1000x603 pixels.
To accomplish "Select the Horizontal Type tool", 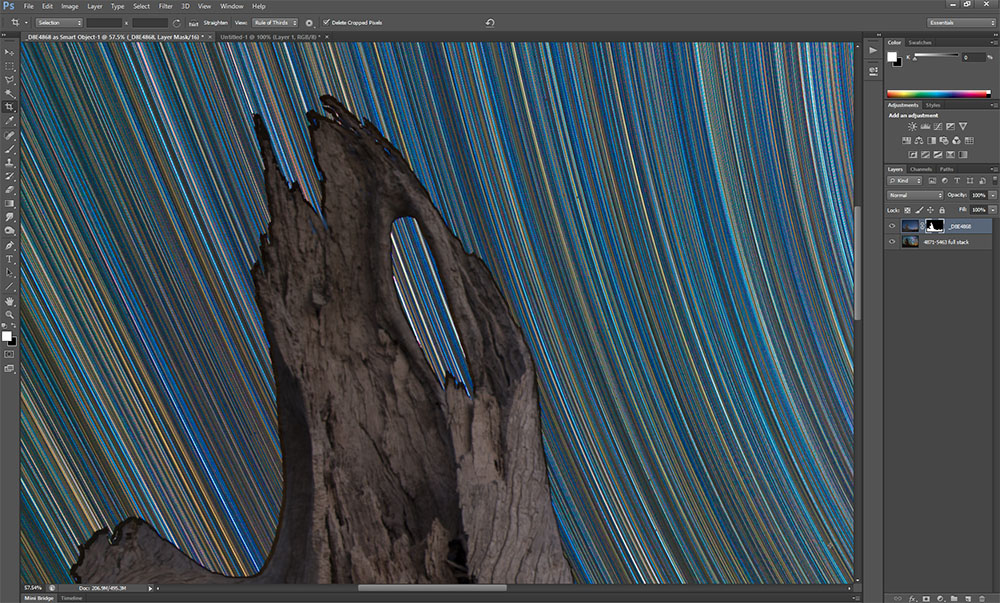I will [x=9, y=259].
